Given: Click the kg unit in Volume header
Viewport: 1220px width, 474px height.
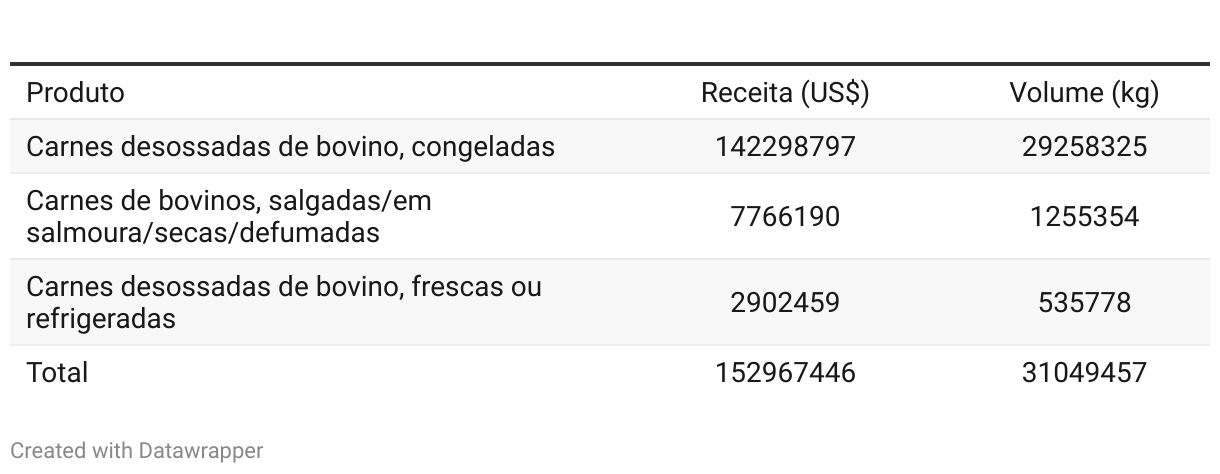Looking at the screenshot, I should tap(1134, 93).
